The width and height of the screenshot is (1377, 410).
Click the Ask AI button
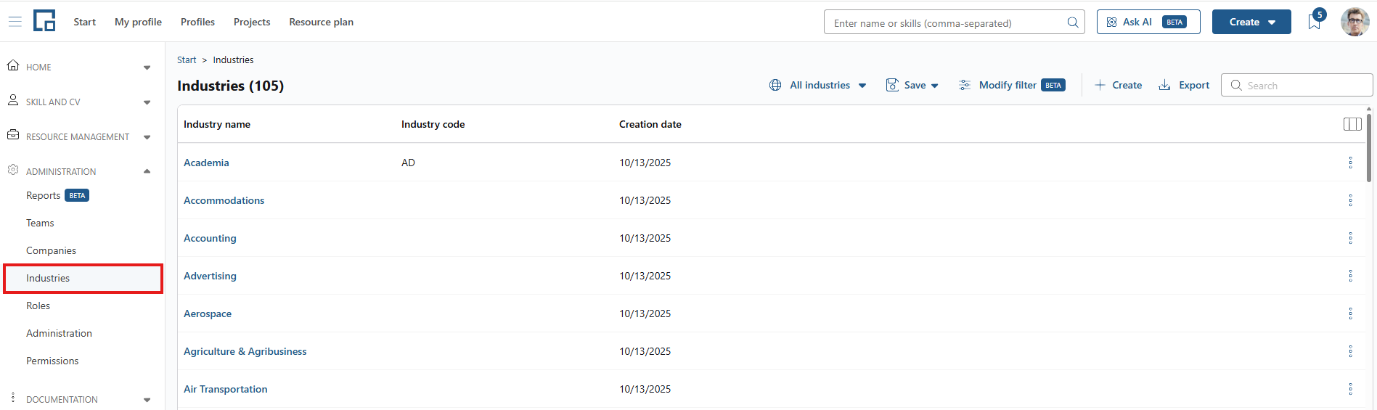[x=1148, y=22]
